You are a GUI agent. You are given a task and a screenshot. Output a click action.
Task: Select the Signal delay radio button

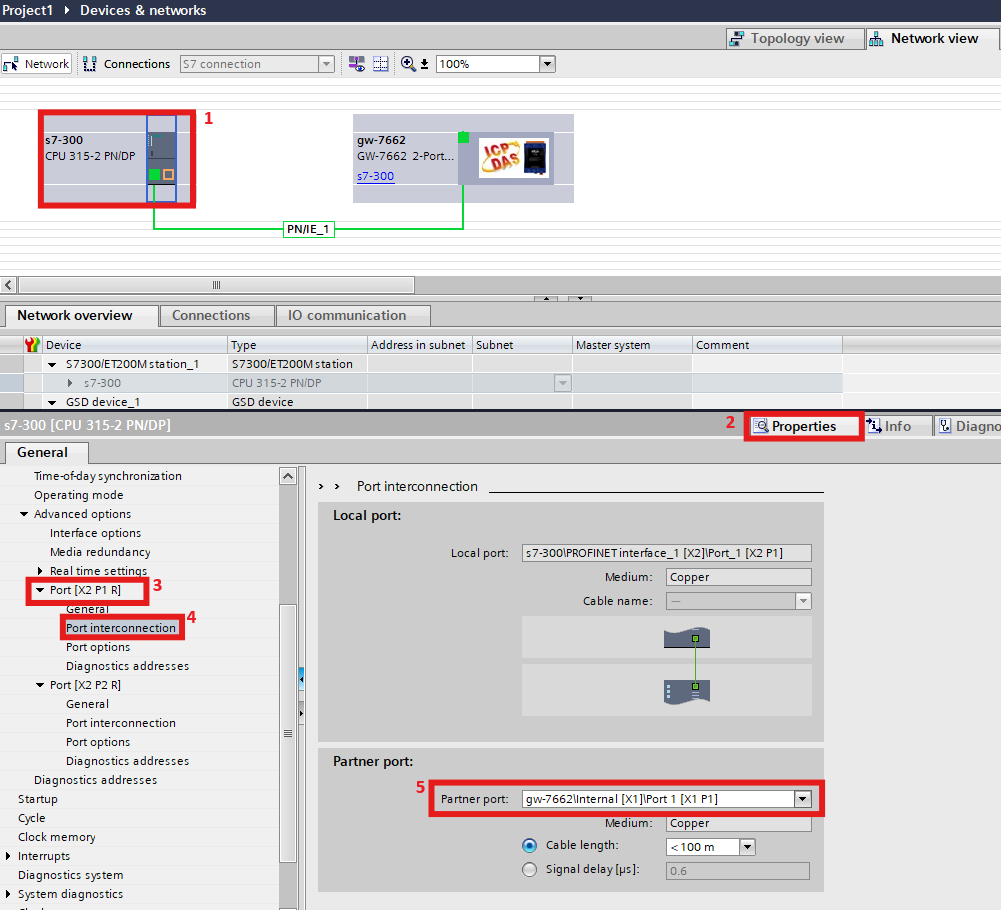pyautogui.click(x=530, y=870)
